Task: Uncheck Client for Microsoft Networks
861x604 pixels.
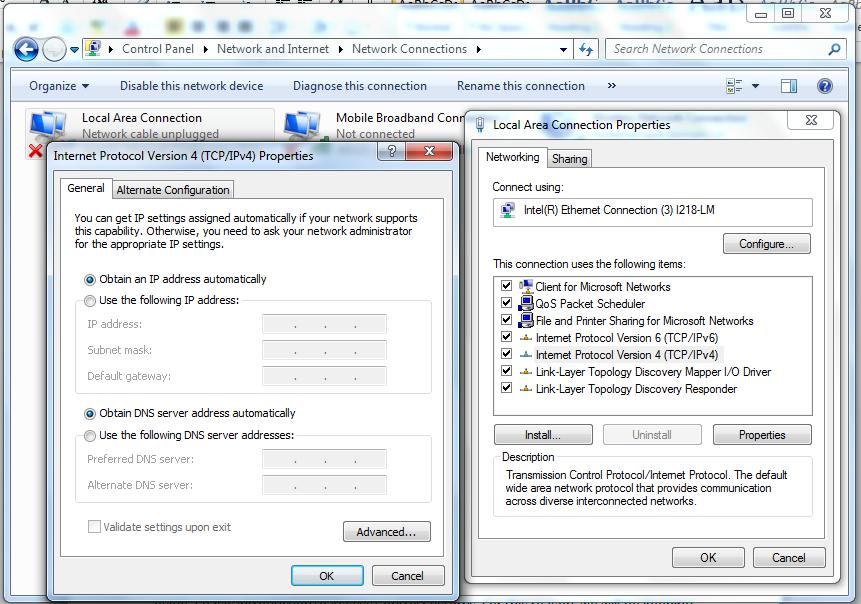Action: (506, 286)
